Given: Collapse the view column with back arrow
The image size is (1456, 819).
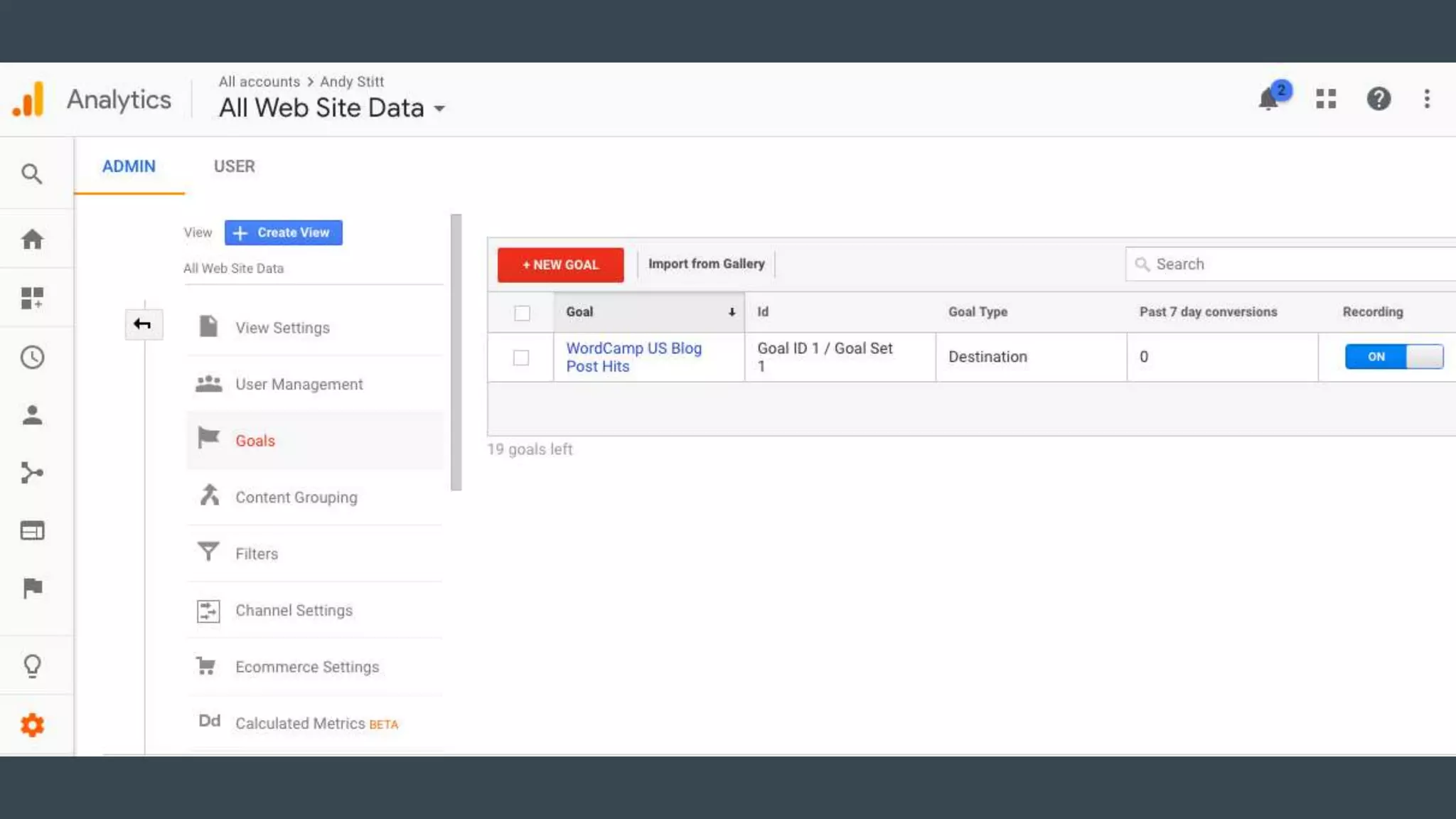Looking at the screenshot, I should [143, 325].
